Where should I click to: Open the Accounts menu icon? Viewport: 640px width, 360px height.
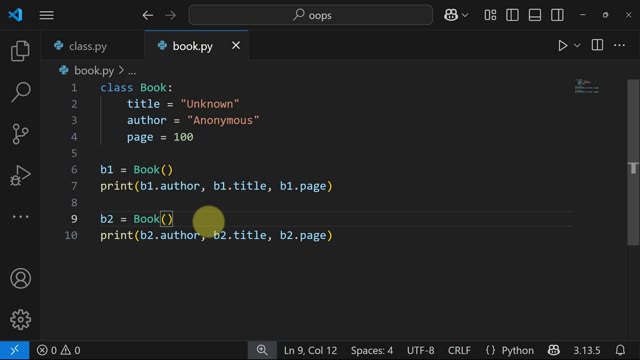coord(20,278)
